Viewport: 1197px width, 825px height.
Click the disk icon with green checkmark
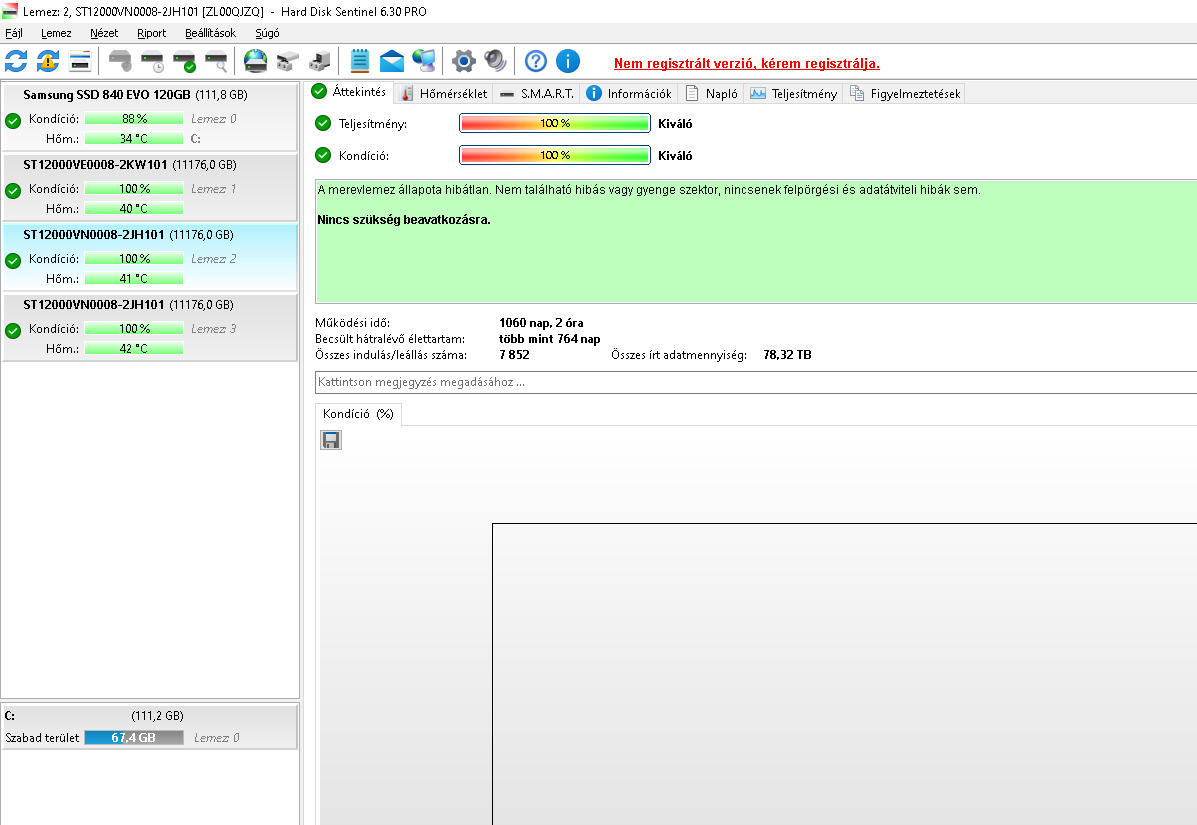[184, 61]
